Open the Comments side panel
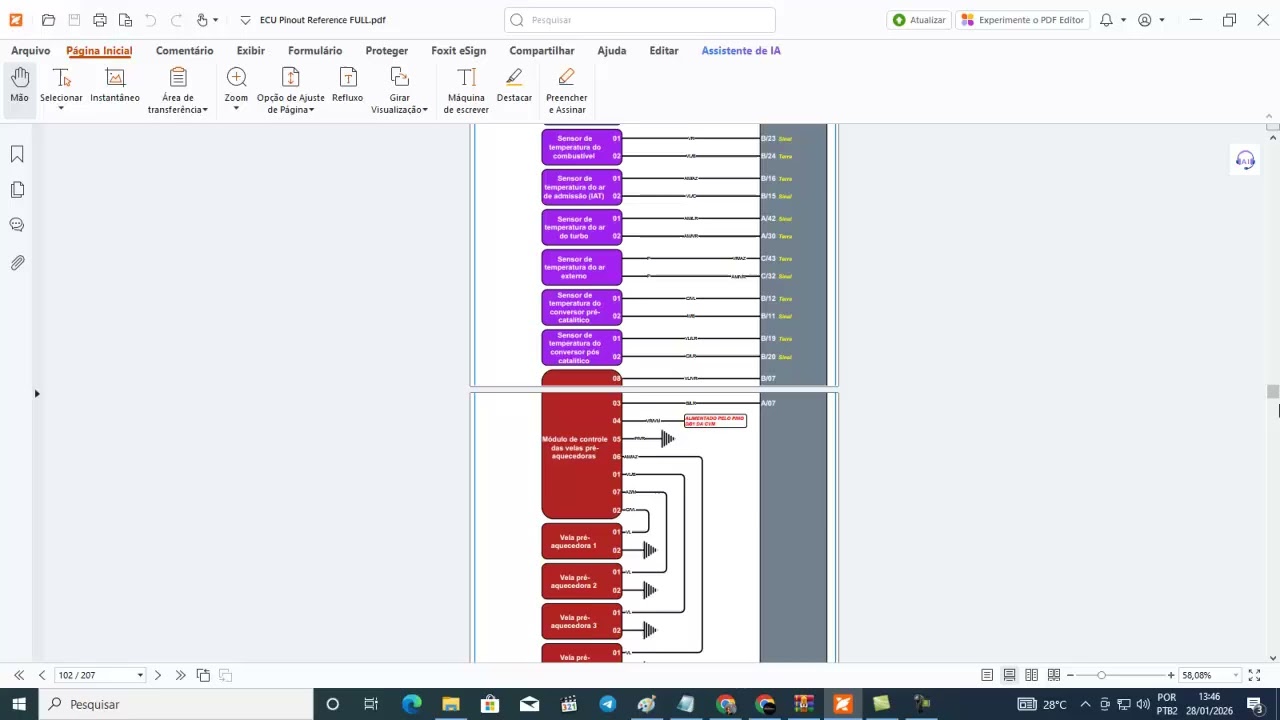This screenshot has height=720, width=1280. [17, 225]
